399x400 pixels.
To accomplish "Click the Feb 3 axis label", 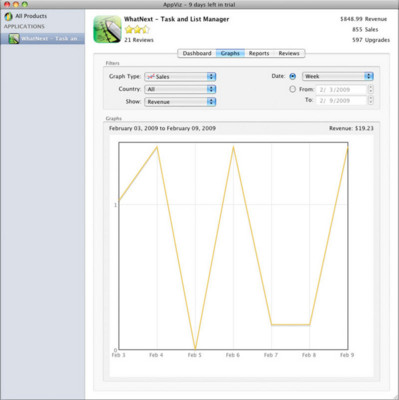I will click(x=118, y=355).
